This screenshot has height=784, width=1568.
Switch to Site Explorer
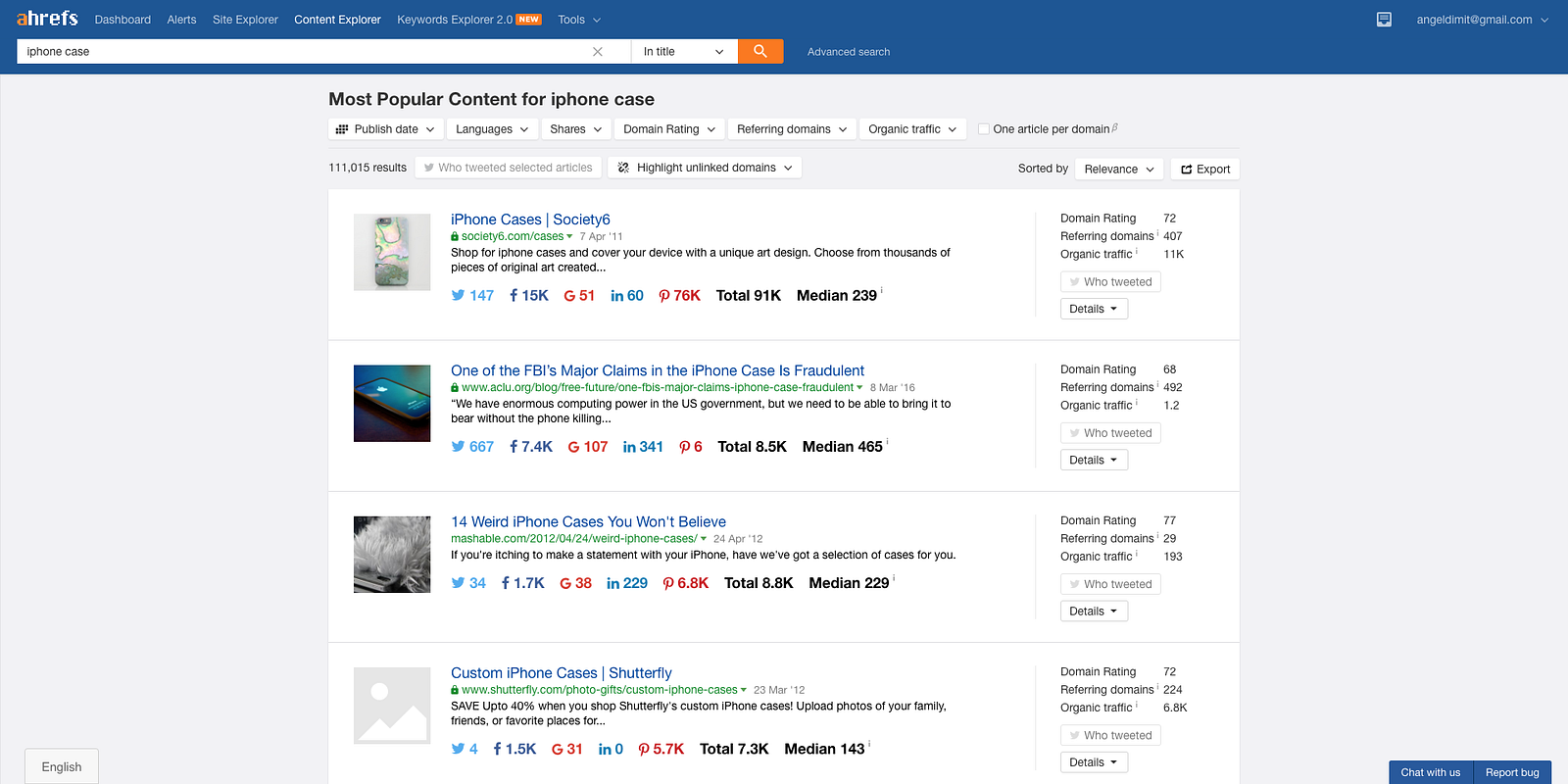(245, 20)
